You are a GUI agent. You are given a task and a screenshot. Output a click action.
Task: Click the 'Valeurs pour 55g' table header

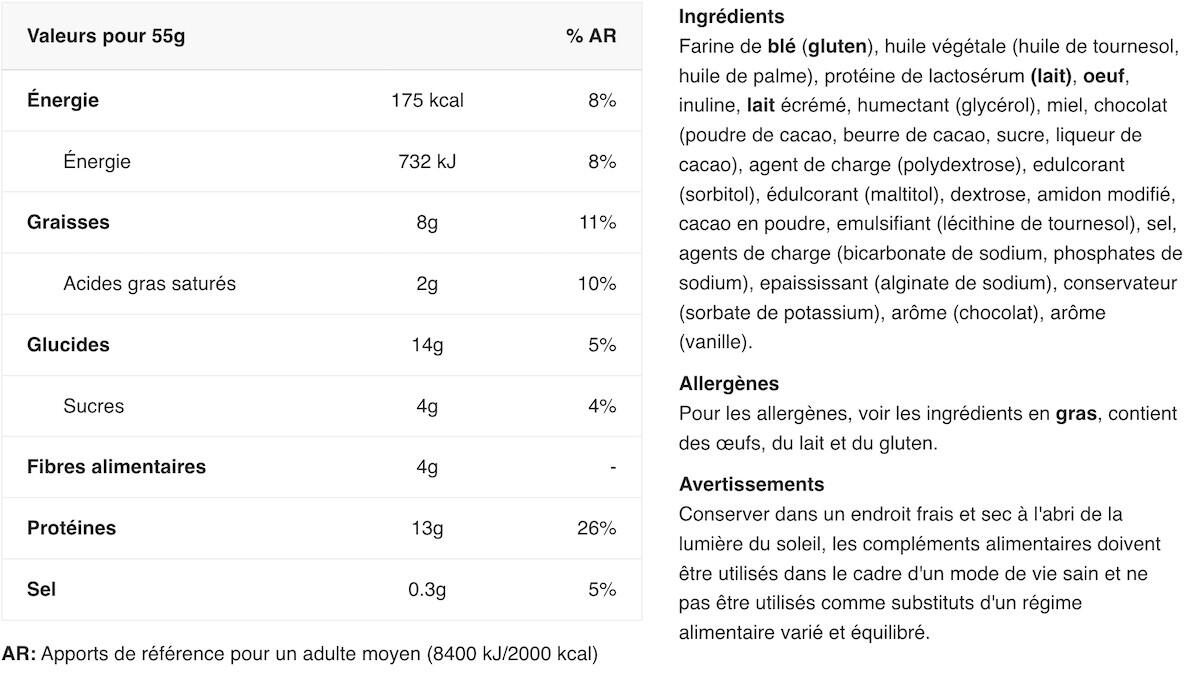(x=106, y=37)
